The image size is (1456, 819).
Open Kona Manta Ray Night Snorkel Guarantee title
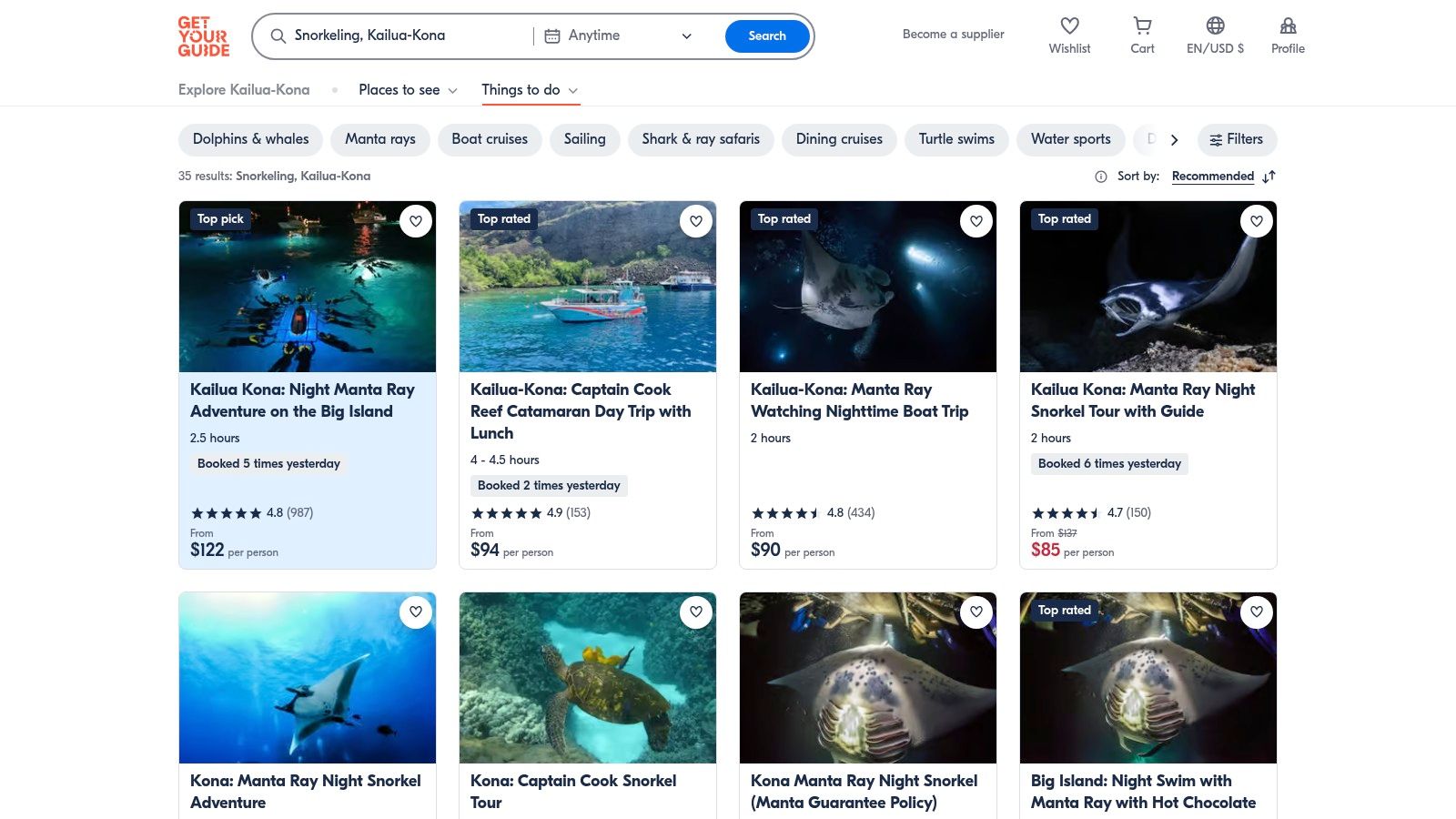(864, 792)
